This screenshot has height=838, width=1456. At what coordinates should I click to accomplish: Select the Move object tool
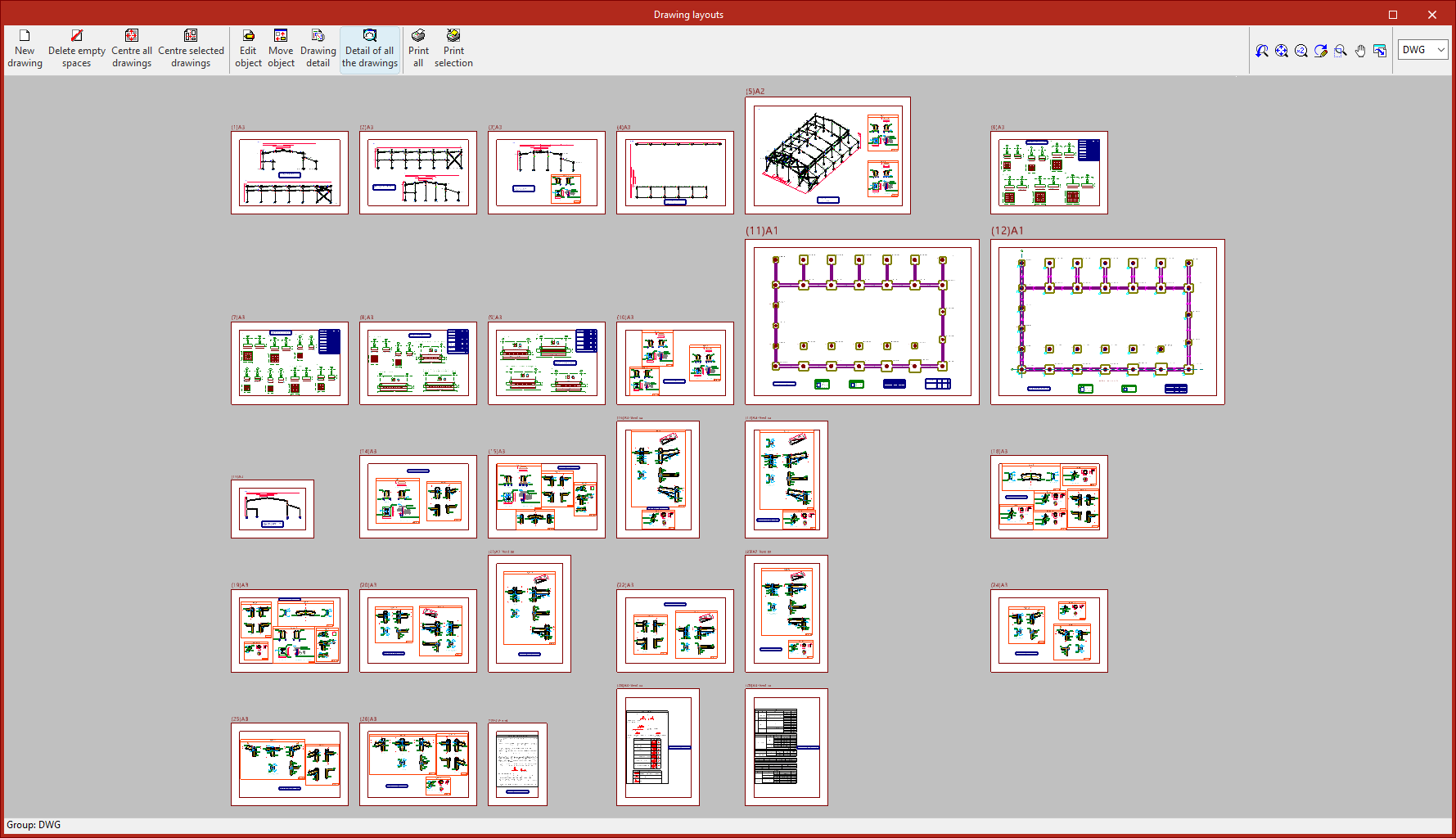point(281,49)
